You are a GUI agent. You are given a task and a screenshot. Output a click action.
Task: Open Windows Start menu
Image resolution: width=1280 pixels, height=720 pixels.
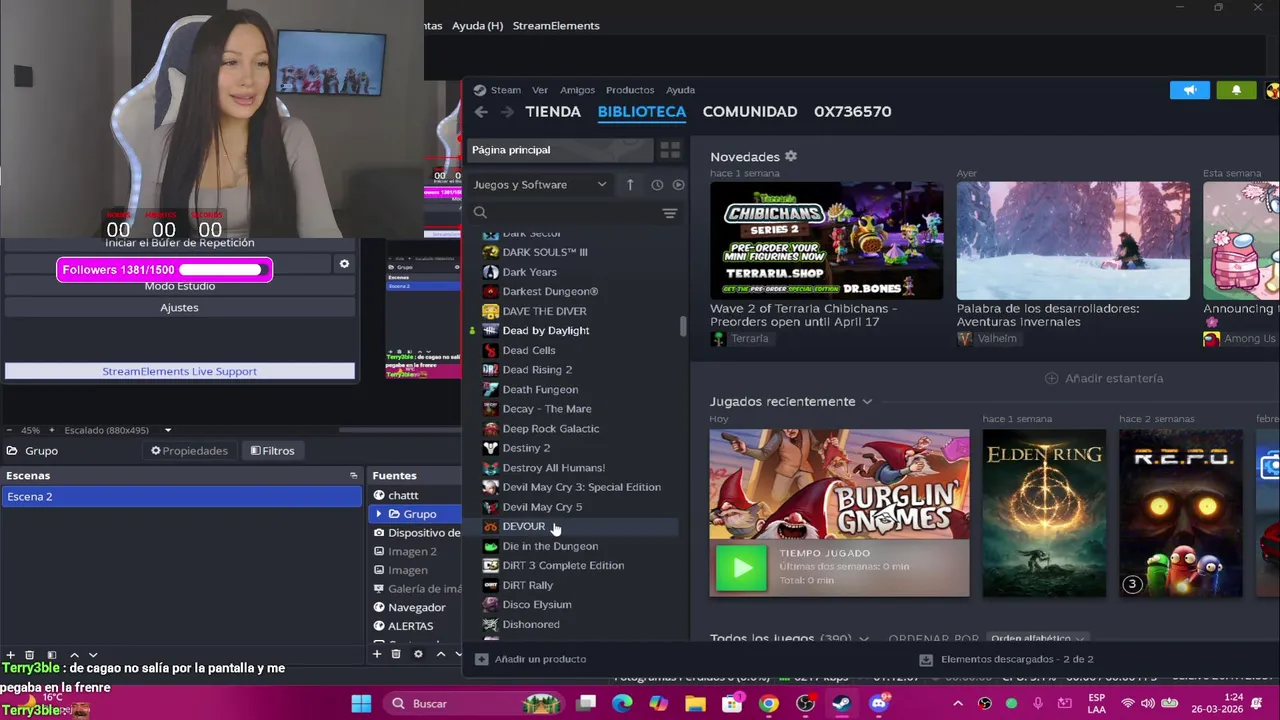[x=361, y=704]
